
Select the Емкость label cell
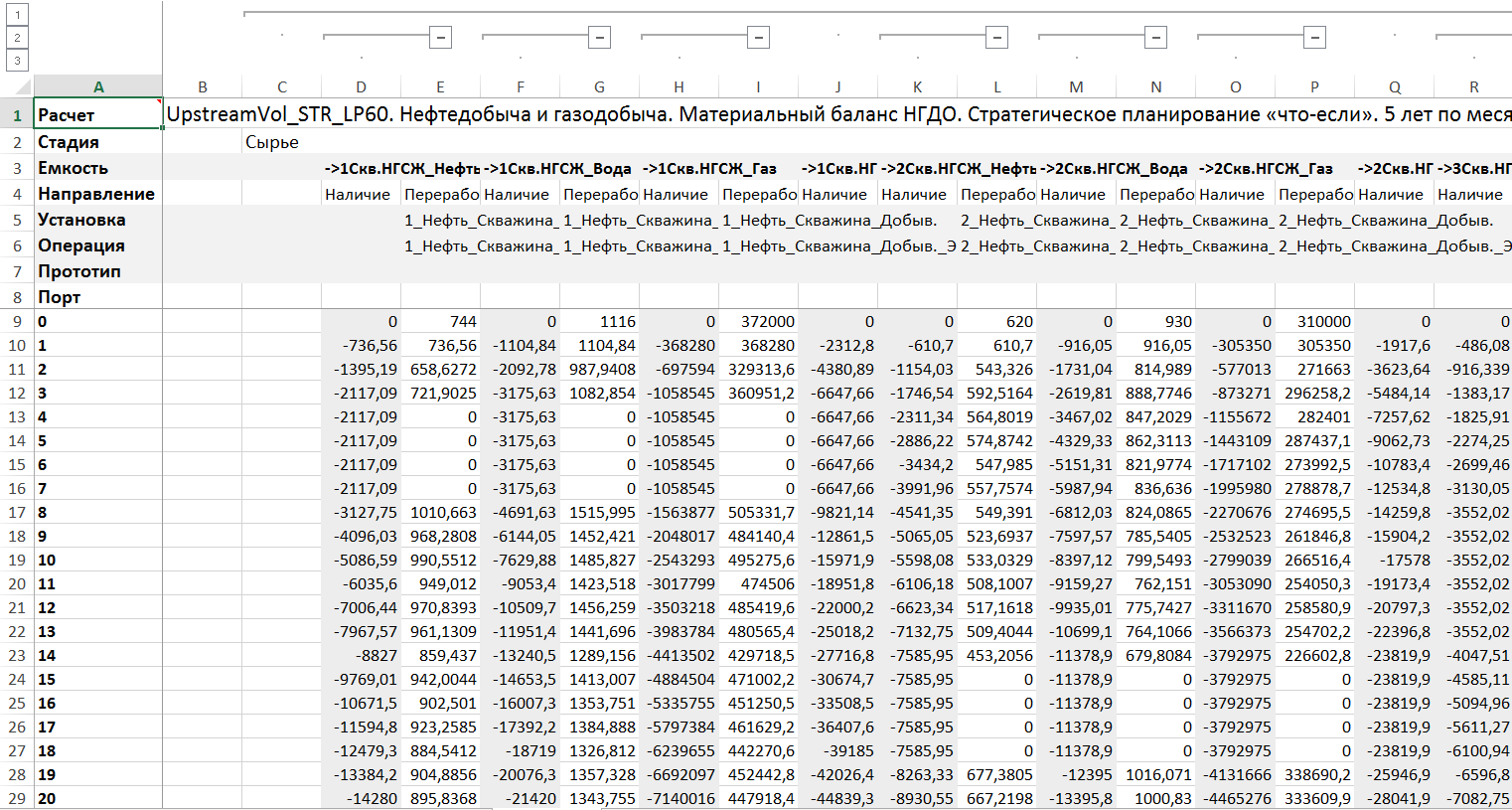[x=98, y=168]
